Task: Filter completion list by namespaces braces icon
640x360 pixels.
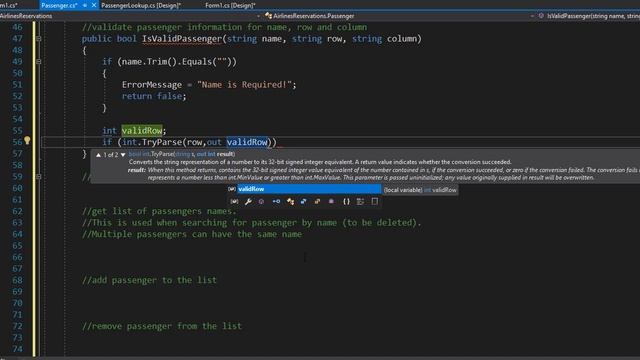Action: (x=346, y=202)
